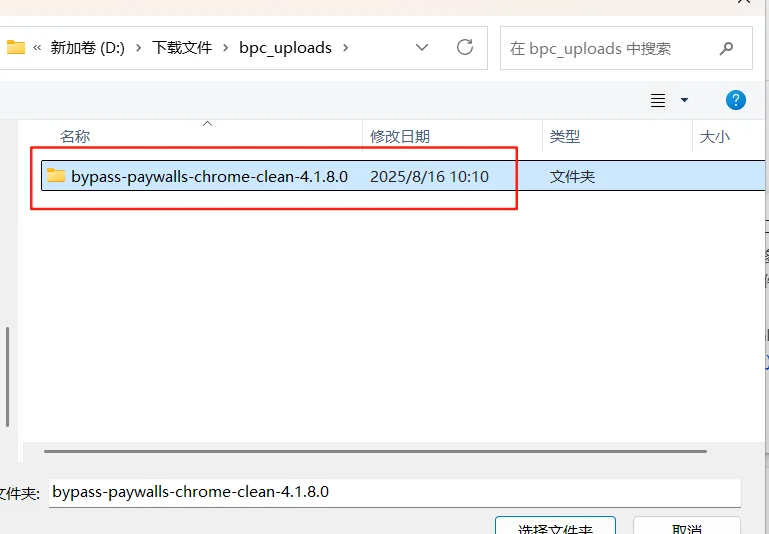The height and width of the screenshot is (534, 769).
Task: Open the view options dropdown arrow
Action: click(684, 100)
